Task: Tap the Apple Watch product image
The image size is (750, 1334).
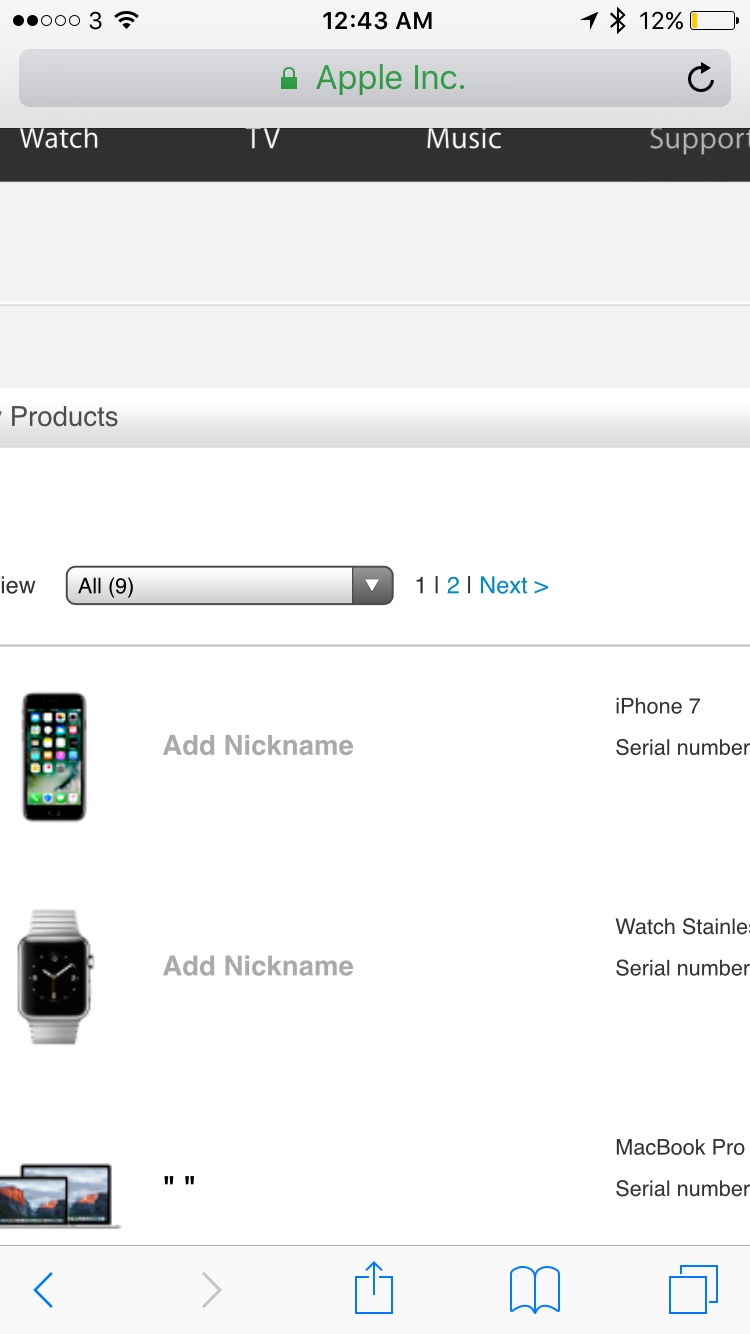Action: [x=55, y=977]
